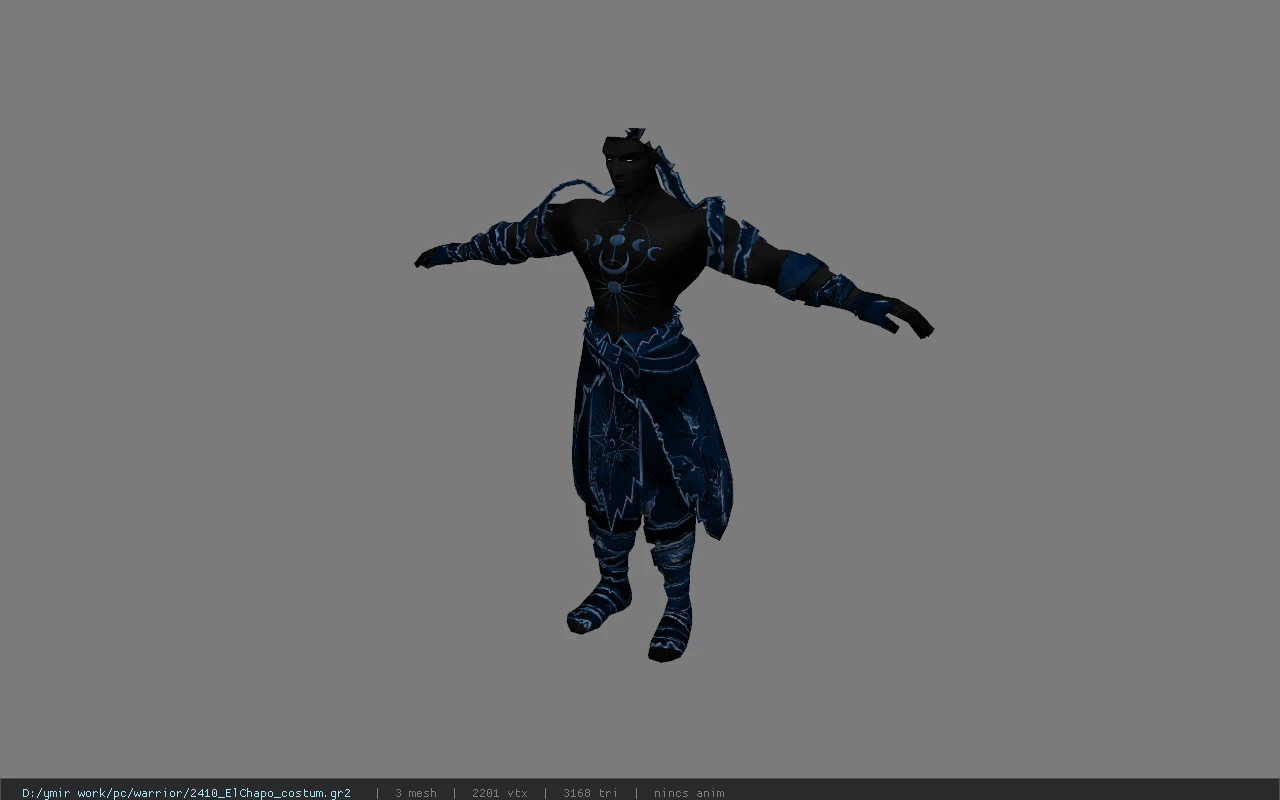Screen dimensions: 1280x800
Task: Click the 'nincs anim' animation status
Action: 689,793
